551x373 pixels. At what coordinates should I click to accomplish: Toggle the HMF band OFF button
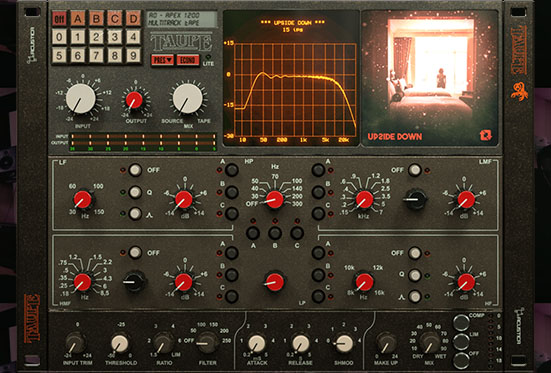click(x=135, y=252)
